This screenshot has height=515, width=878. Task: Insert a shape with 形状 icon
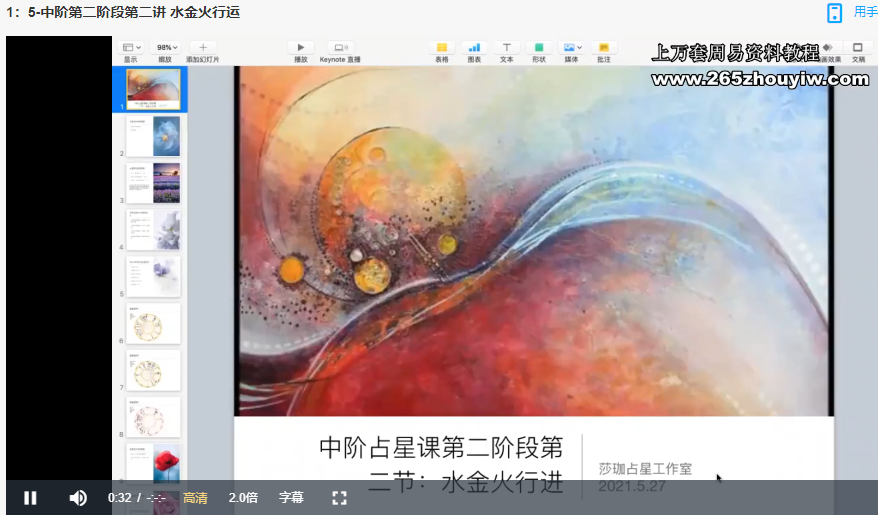pos(539,48)
